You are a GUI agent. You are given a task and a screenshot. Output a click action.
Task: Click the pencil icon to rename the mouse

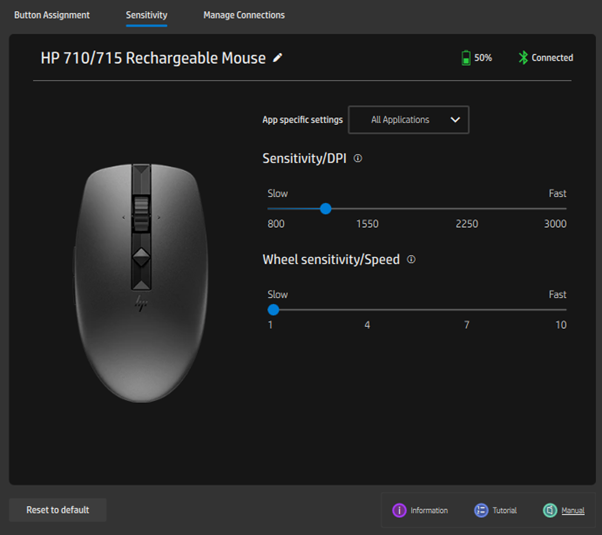[277, 58]
